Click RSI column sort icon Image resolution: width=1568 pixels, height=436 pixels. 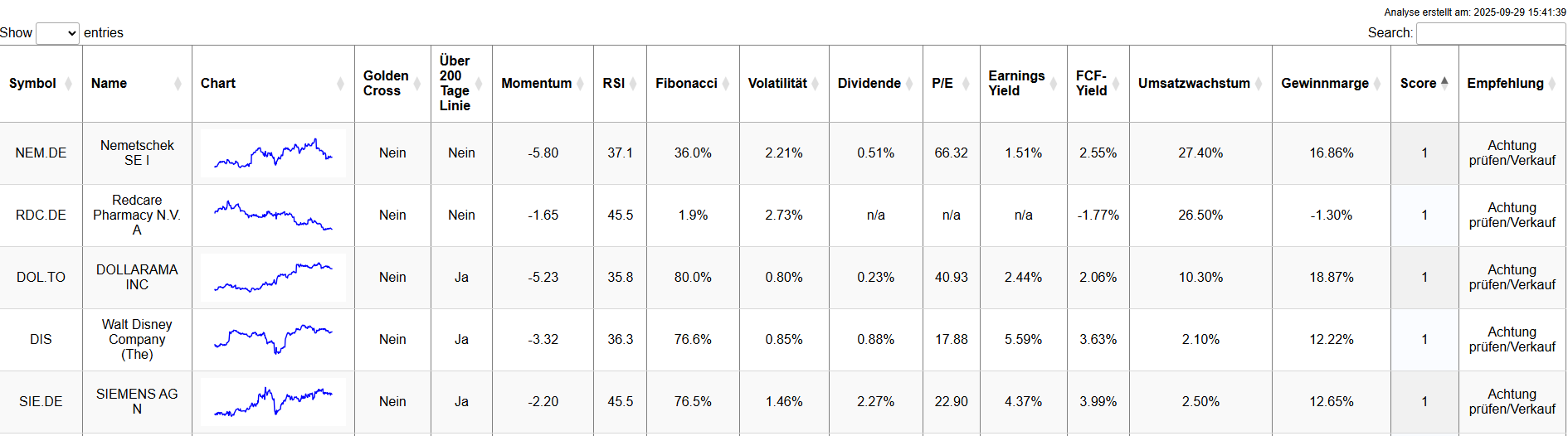[633, 84]
